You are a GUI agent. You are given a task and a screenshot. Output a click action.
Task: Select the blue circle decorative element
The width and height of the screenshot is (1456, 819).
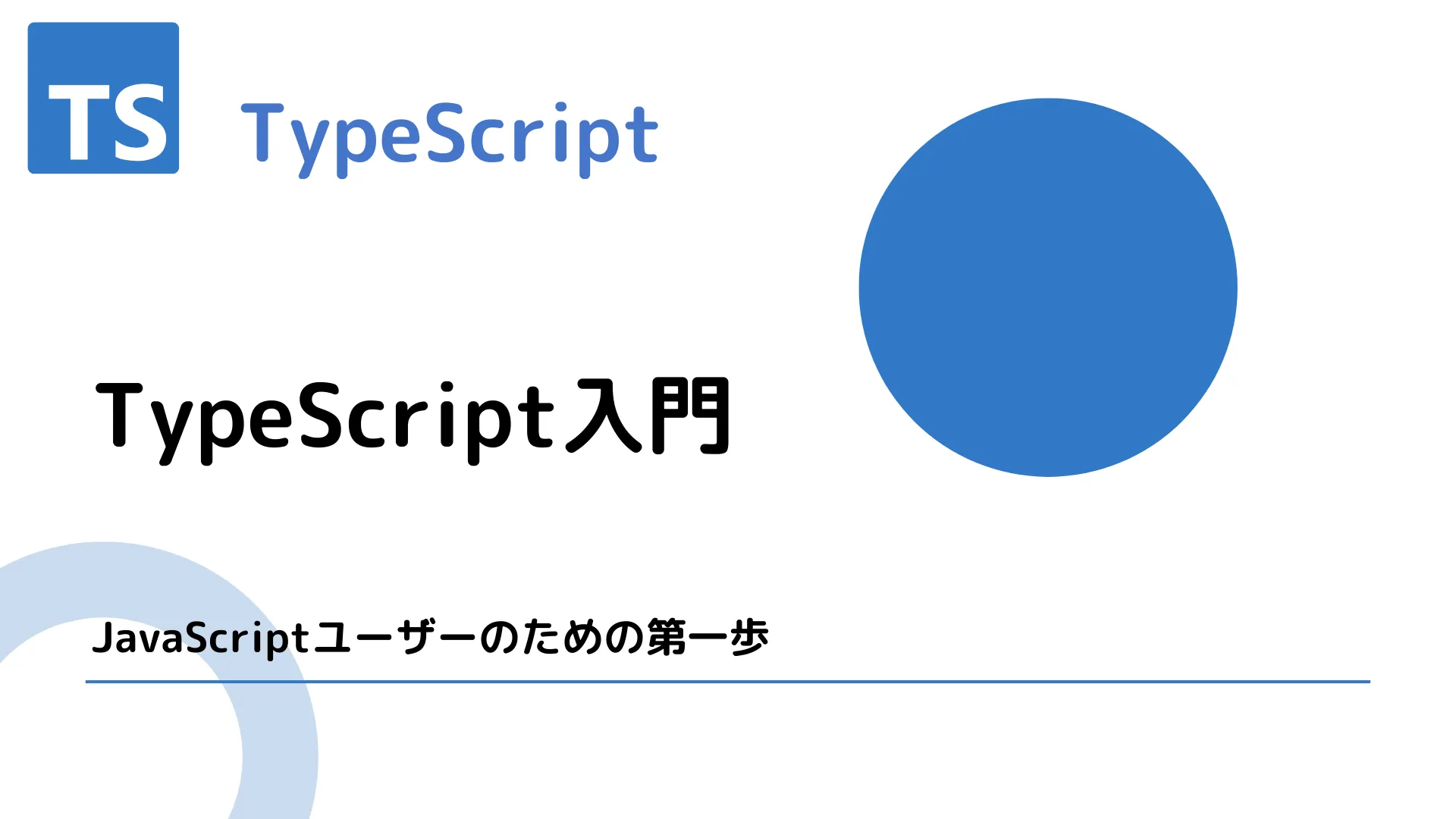coord(1050,285)
